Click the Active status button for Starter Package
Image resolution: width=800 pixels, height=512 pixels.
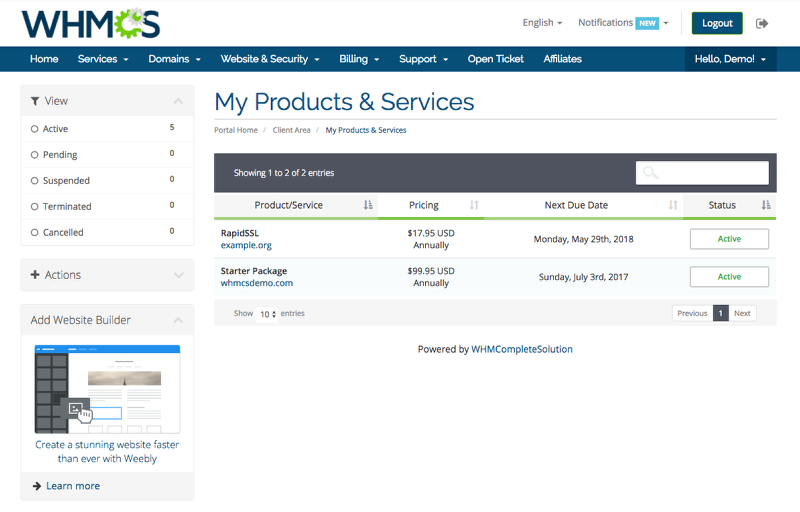click(x=729, y=276)
